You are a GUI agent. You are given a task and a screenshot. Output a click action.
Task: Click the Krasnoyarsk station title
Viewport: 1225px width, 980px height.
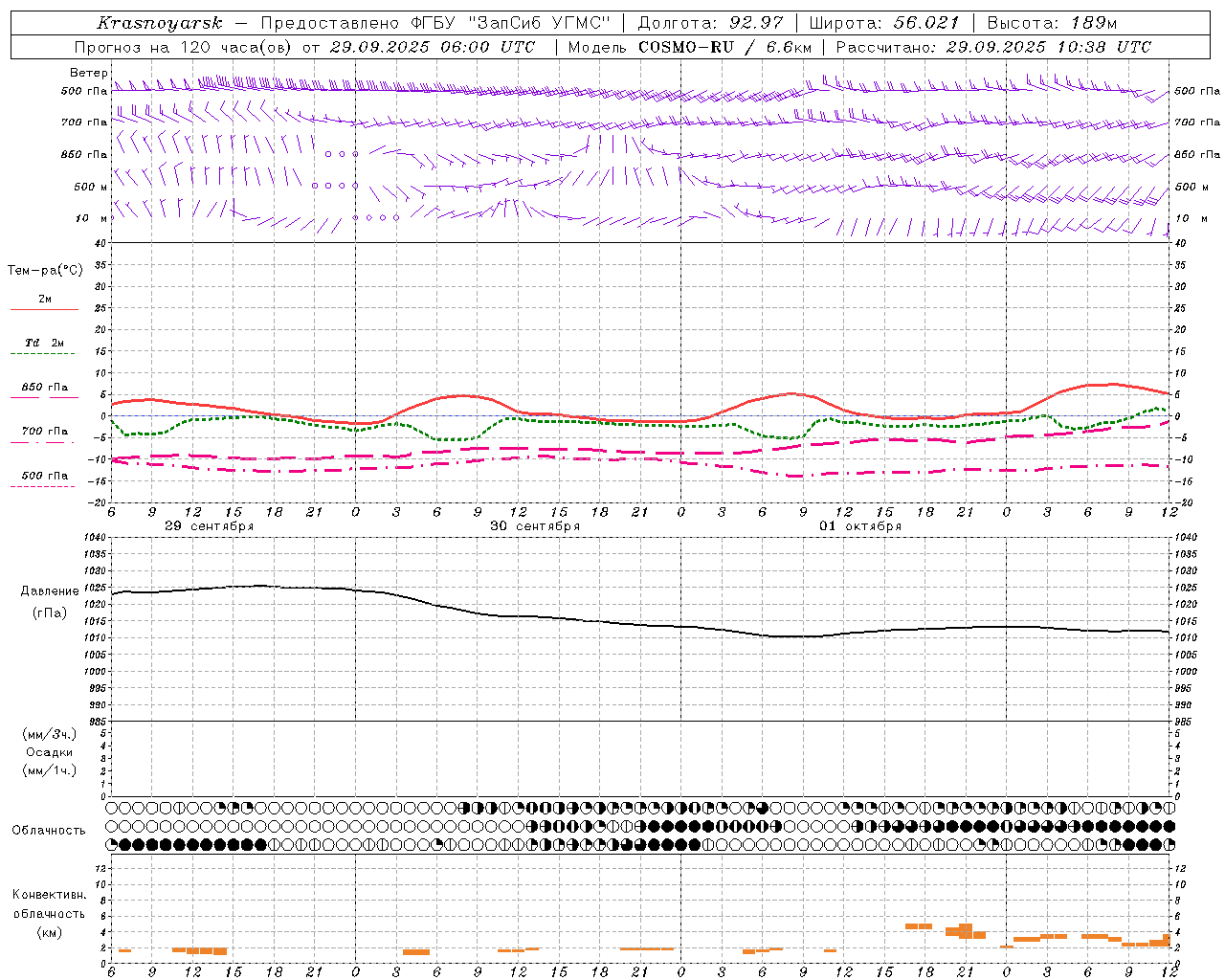click(160, 23)
